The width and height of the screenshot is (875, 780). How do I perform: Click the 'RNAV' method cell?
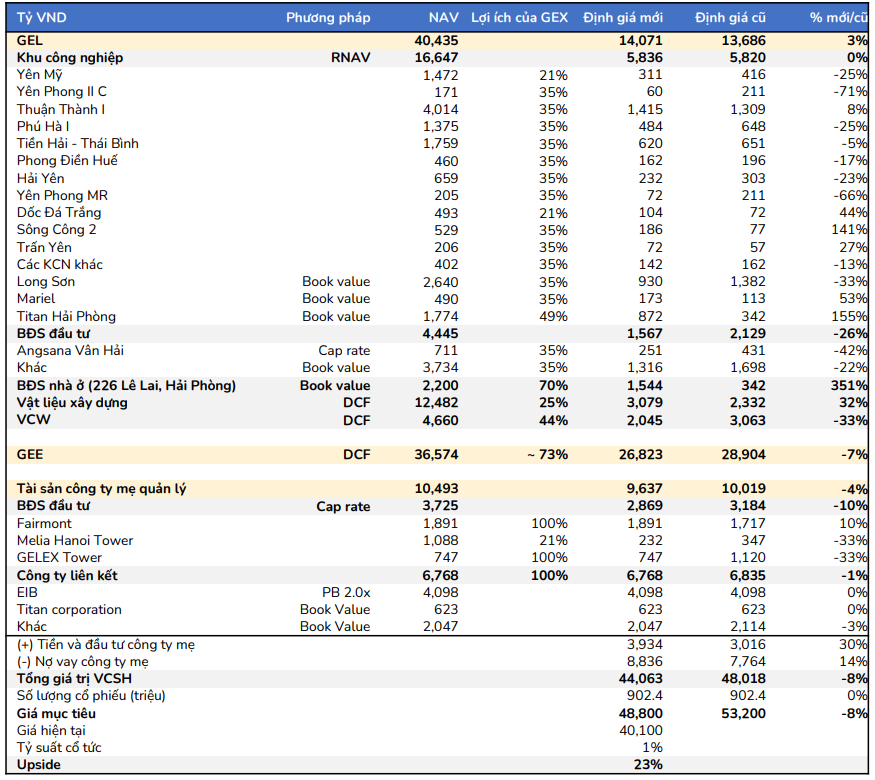351,57
